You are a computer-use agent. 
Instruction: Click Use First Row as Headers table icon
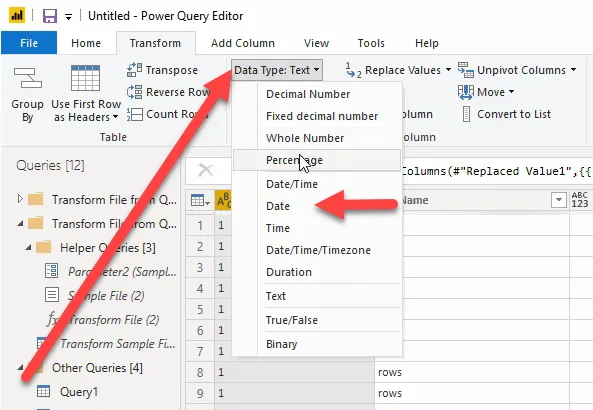pyautogui.click(x=85, y=78)
